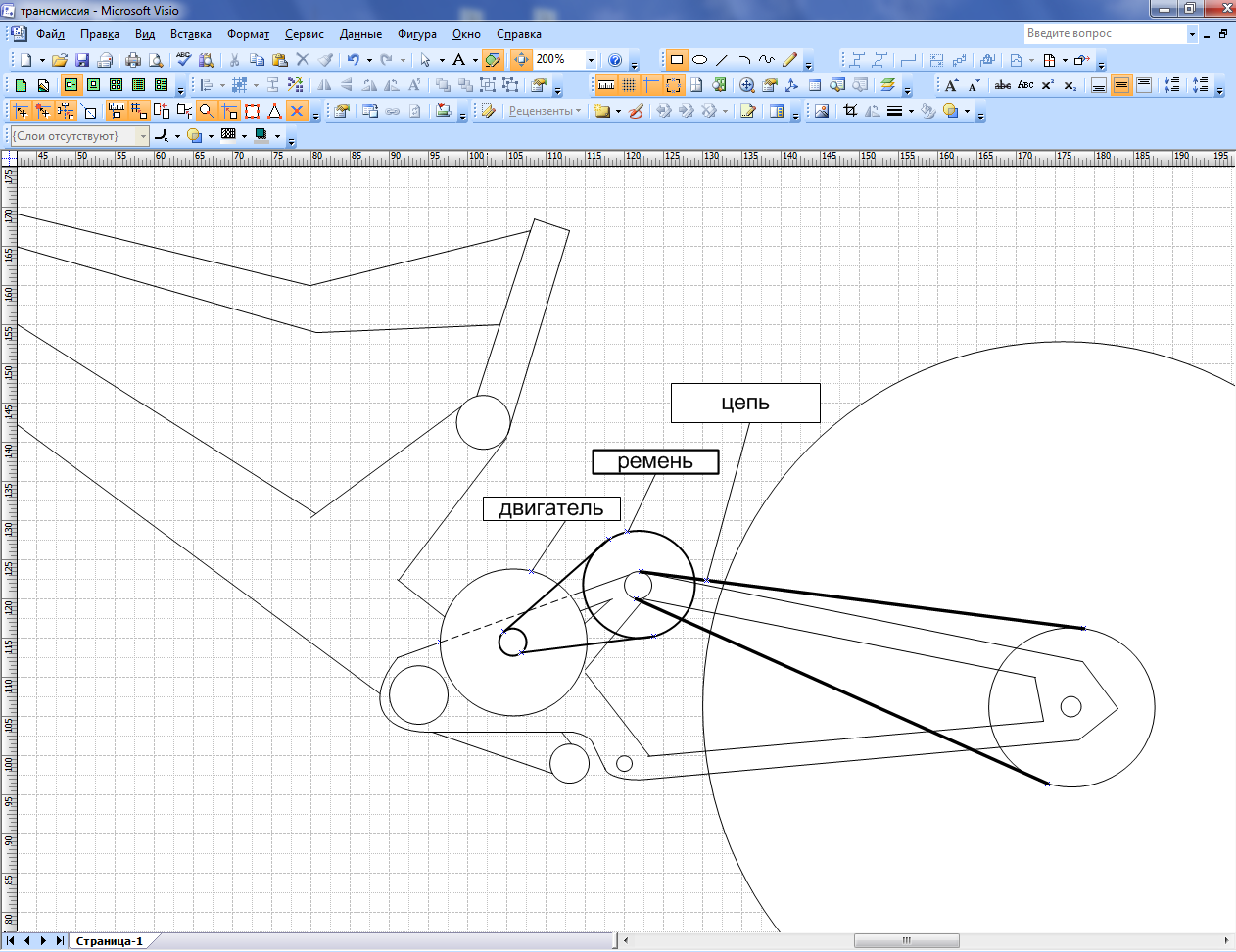1236x952 pixels.
Task: Select the Text tool letter A
Action: pyautogui.click(x=458, y=60)
